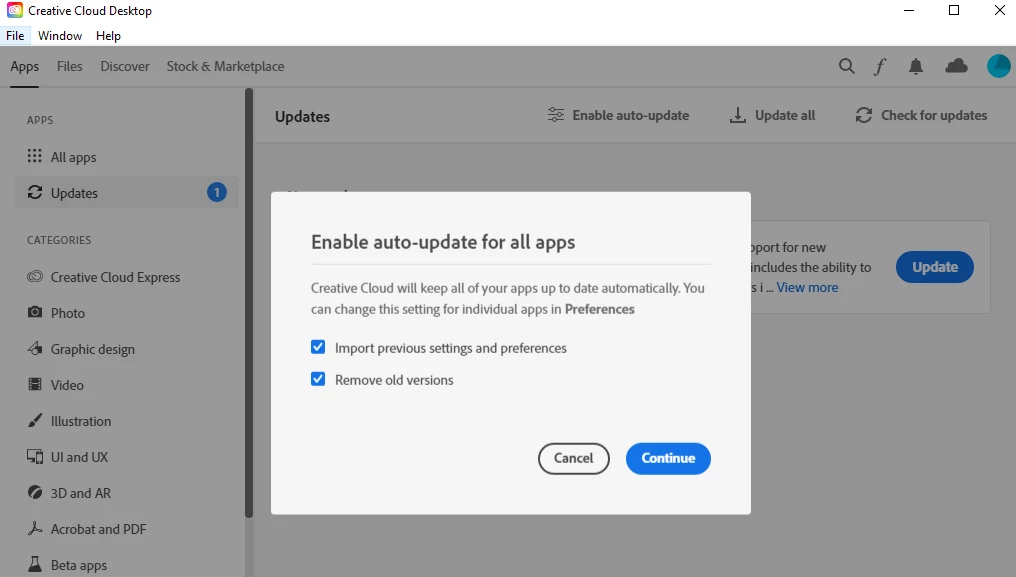The image size is (1016, 577).
Task: Choose the Illustration category label
Action: click(80, 421)
